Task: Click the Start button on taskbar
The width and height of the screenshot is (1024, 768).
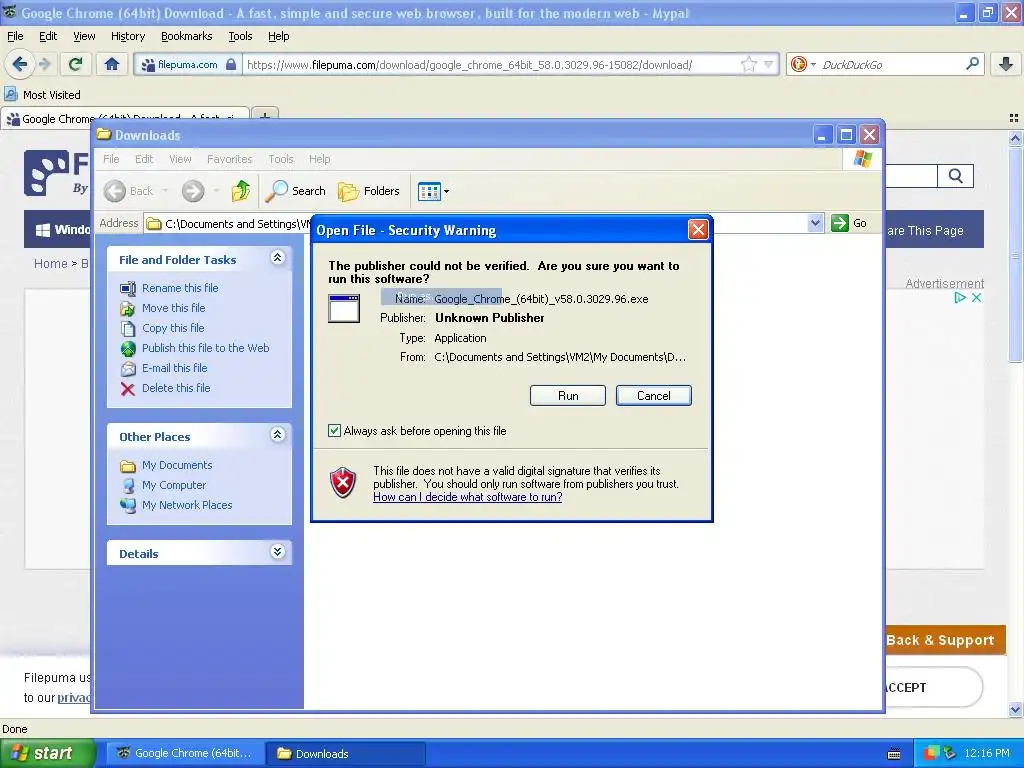Action: pyautogui.click(x=47, y=754)
